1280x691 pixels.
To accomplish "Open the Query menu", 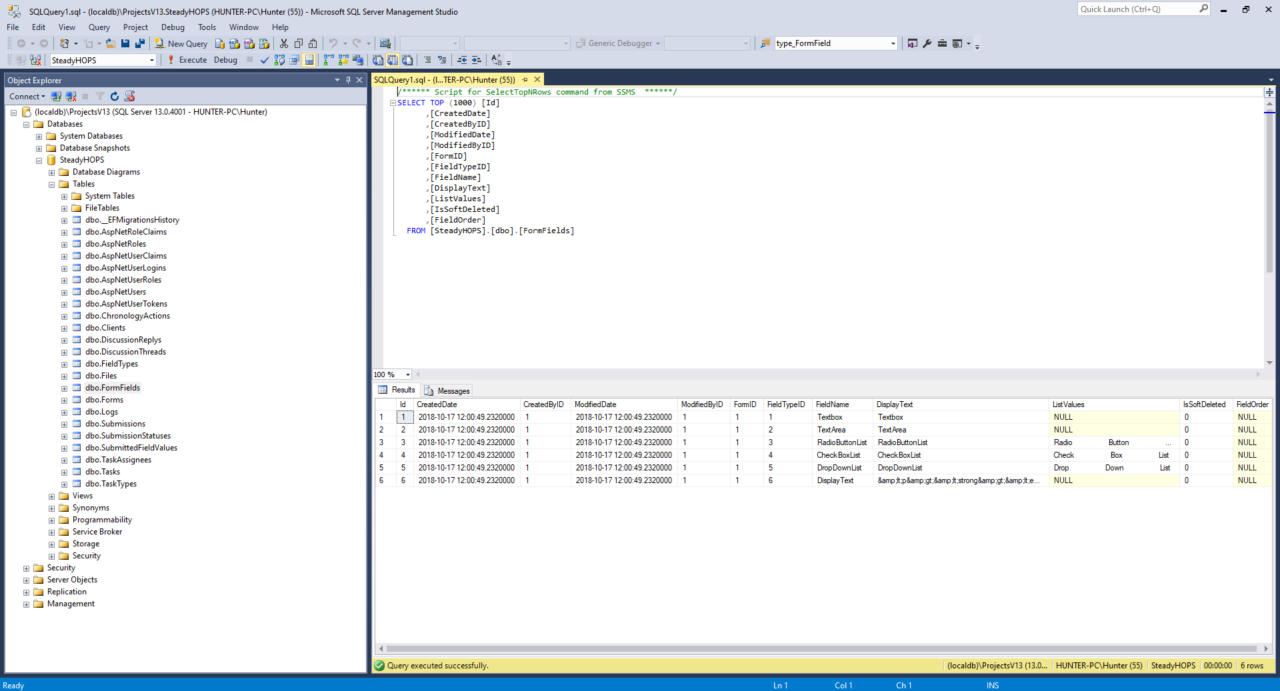I will [x=97, y=27].
